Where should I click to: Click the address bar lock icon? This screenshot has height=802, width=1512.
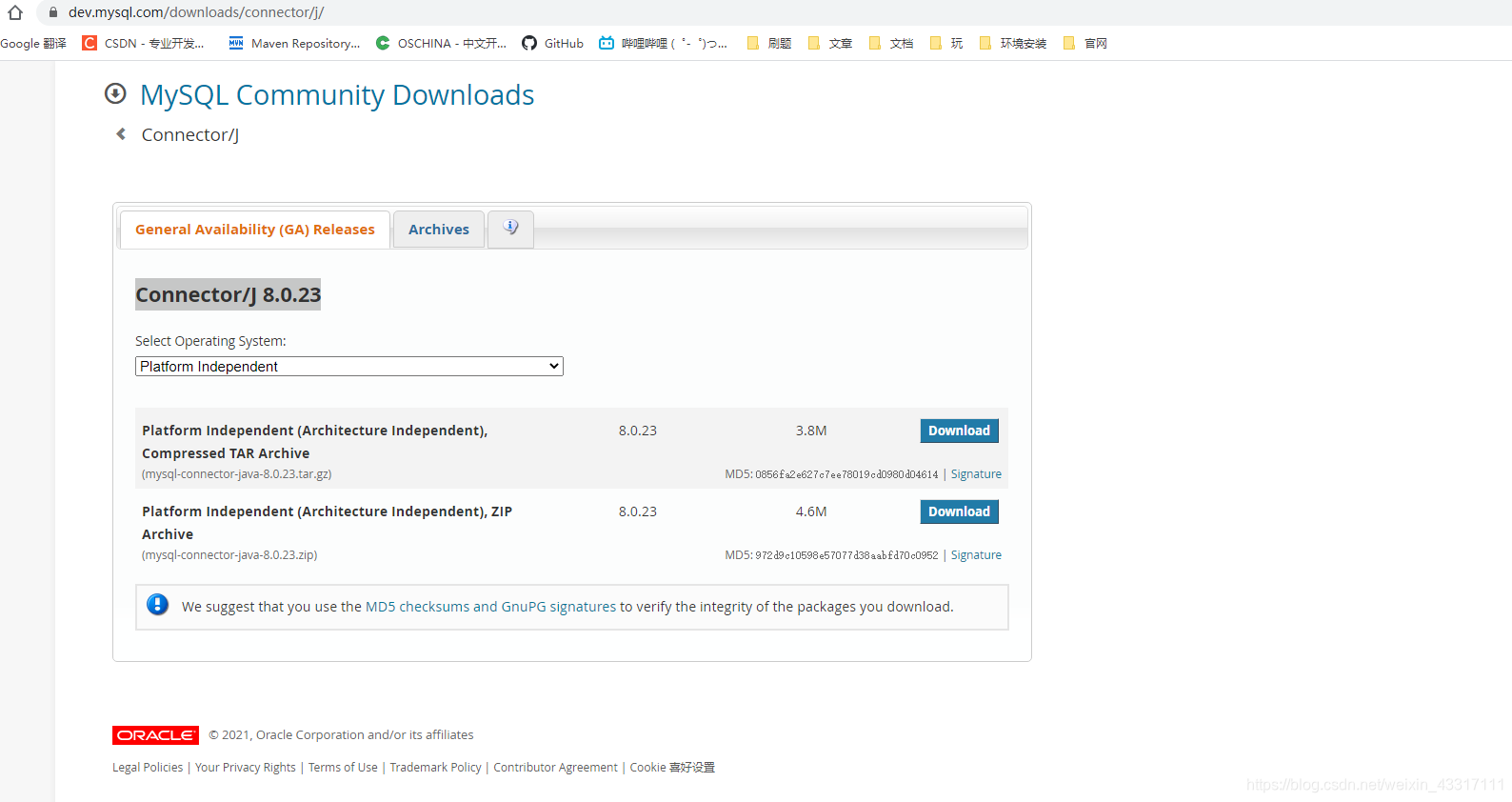(53, 12)
